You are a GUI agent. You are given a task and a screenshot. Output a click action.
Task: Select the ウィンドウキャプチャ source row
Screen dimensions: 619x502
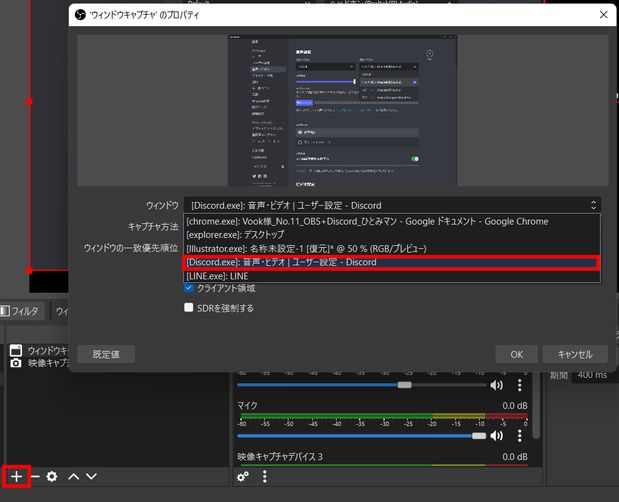(39, 350)
